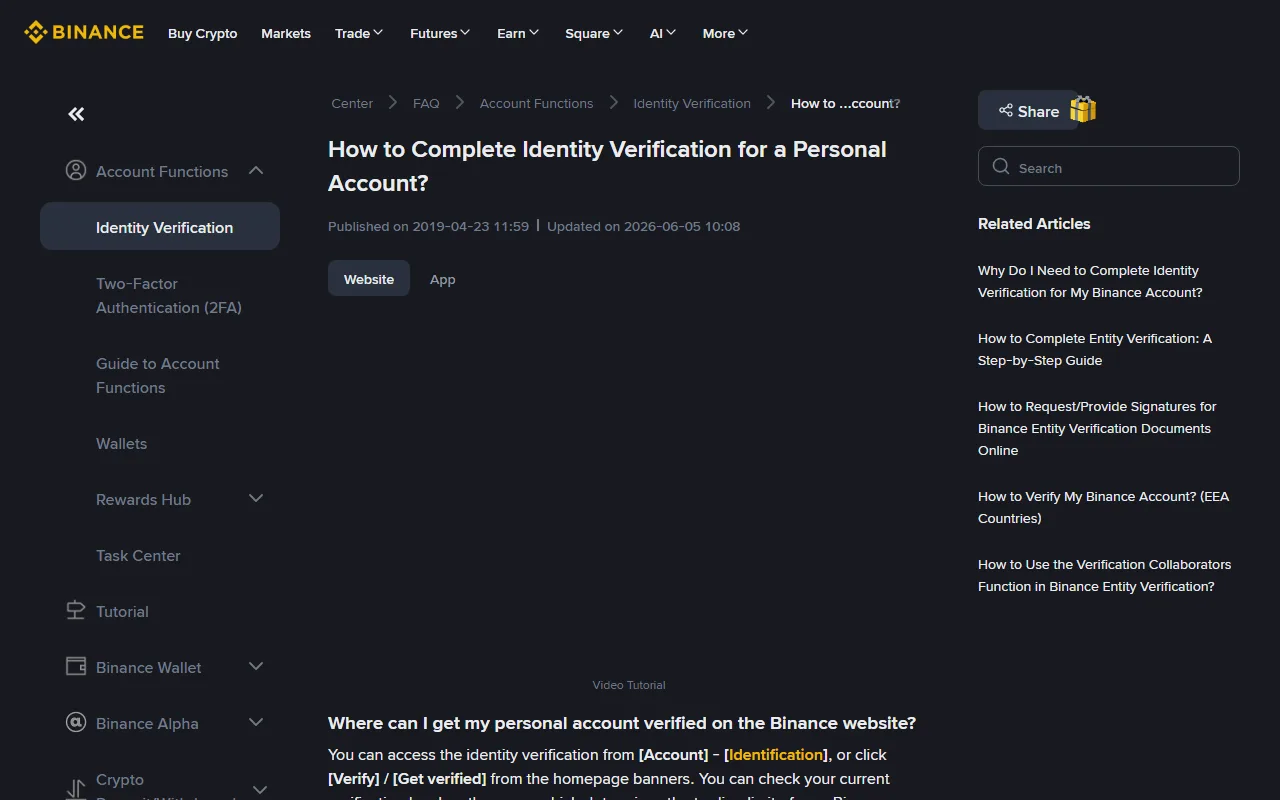Open the Task Center sidebar item

pyautogui.click(x=138, y=555)
